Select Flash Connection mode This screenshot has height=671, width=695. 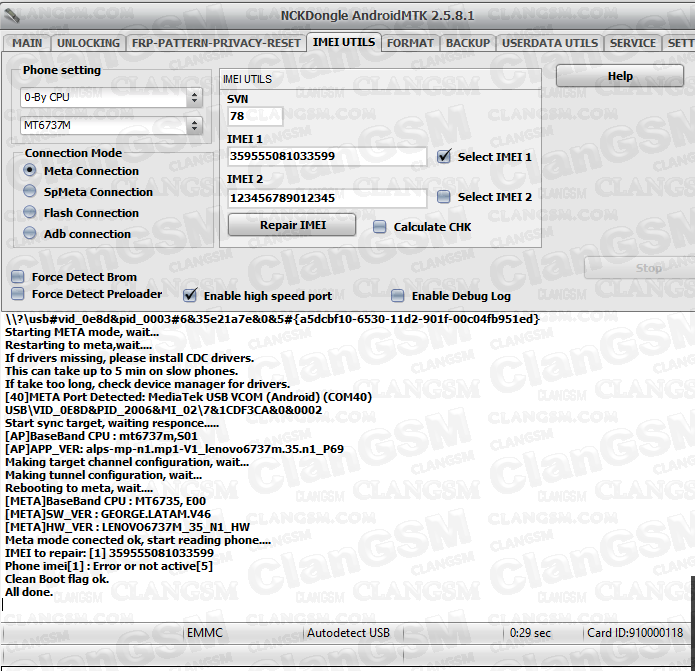coord(30,212)
